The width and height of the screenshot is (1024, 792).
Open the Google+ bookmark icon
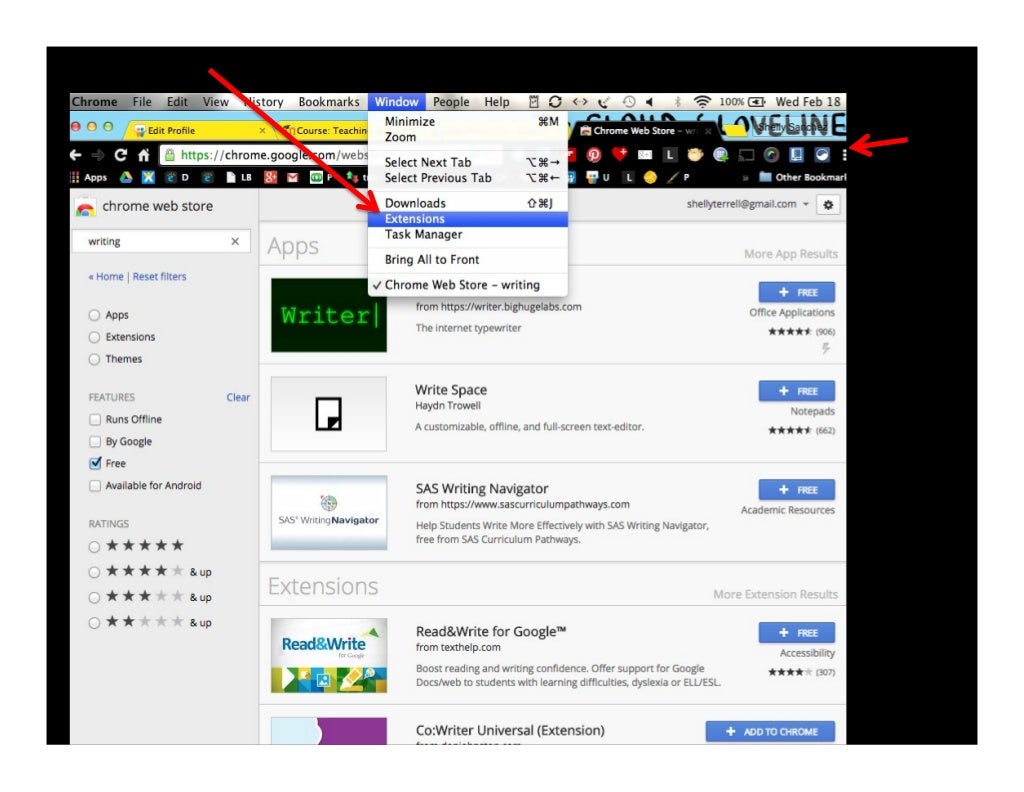[270, 177]
